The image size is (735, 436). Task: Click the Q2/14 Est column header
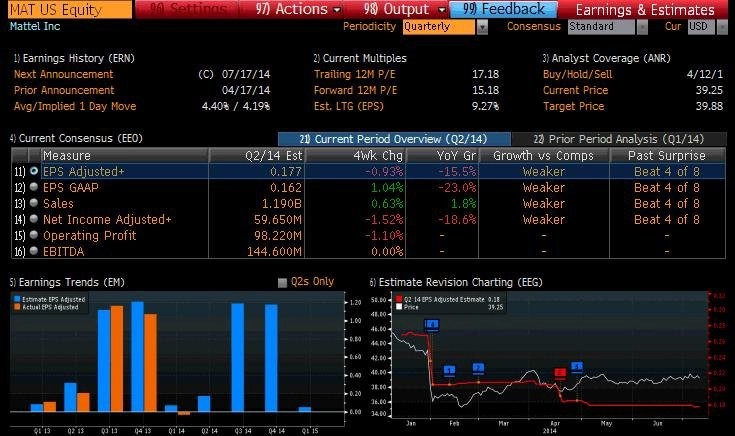tap(257, 156)
